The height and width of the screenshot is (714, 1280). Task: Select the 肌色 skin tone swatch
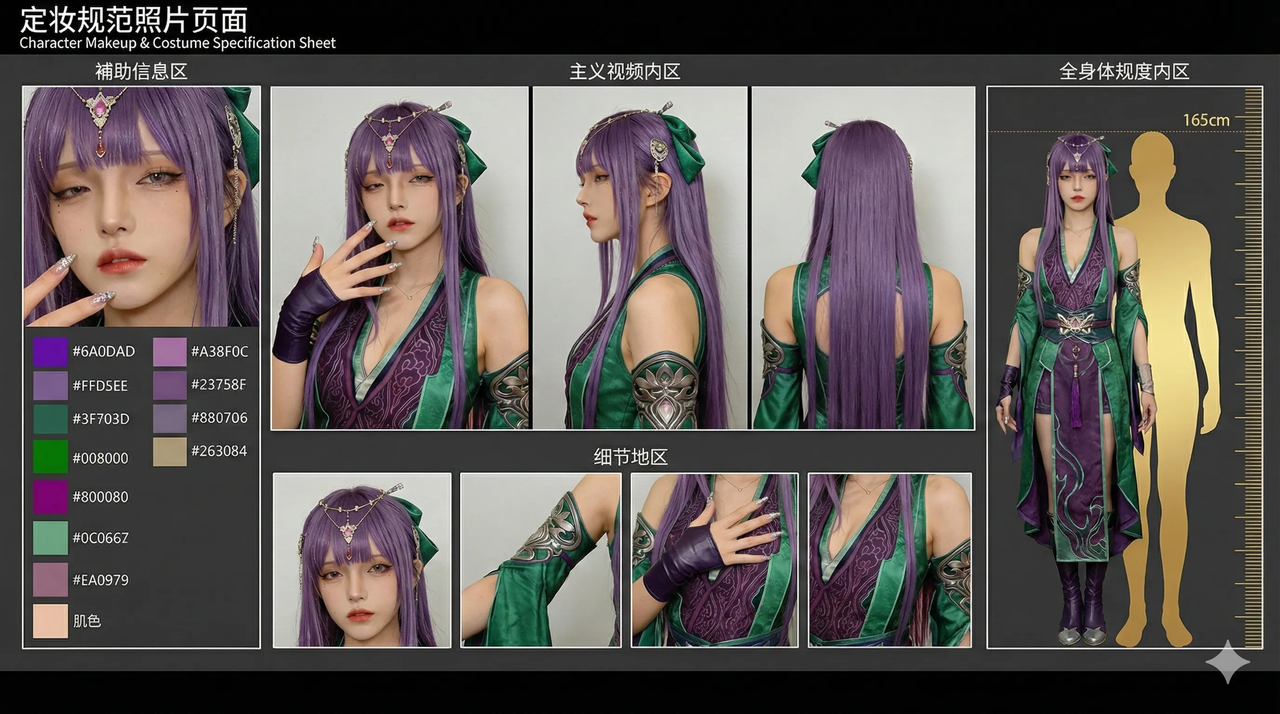[50, 621]
